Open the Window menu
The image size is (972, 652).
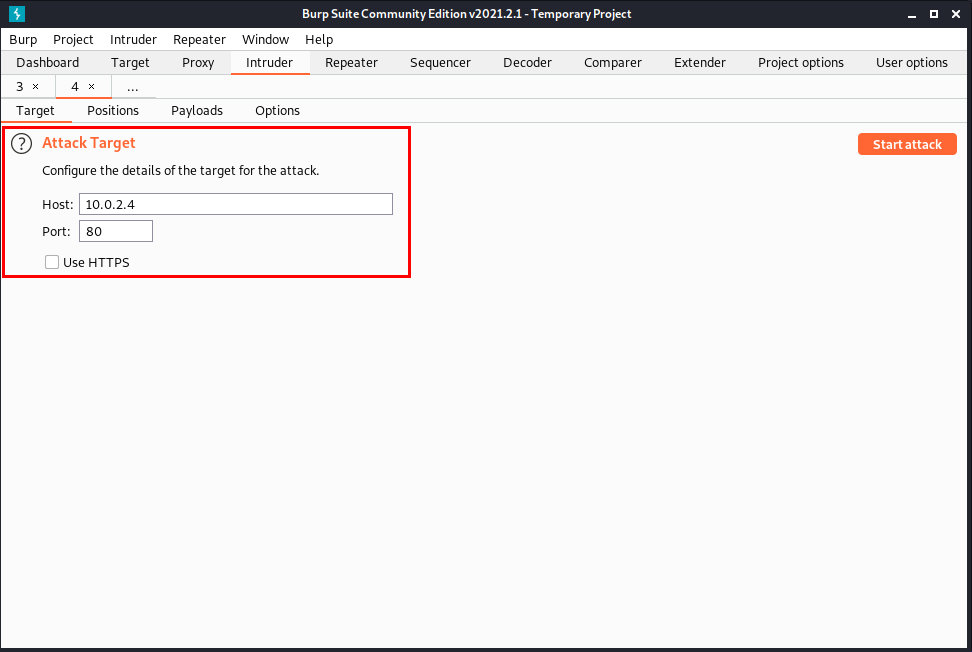coord(265,40)
